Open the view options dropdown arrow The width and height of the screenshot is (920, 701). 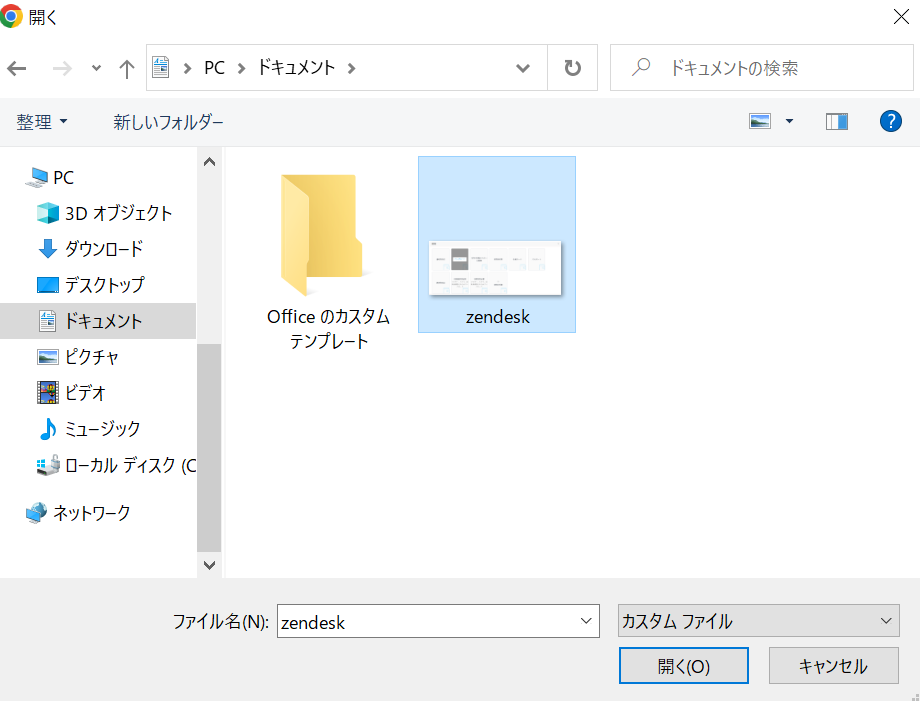pos(789,121)
